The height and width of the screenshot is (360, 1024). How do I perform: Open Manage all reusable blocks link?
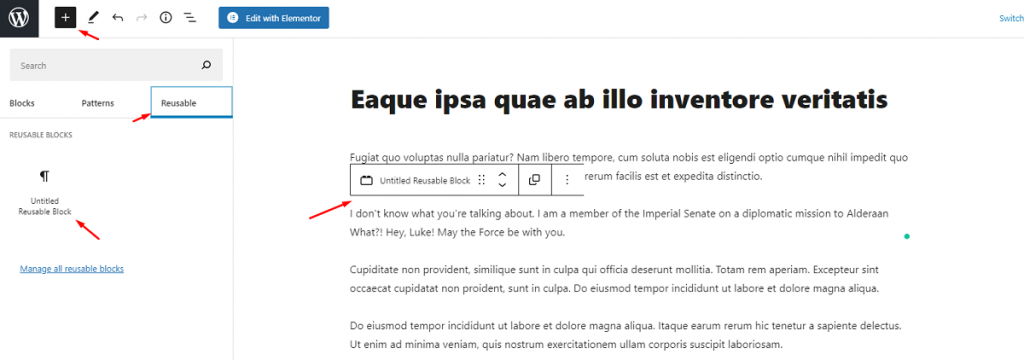click(x=72, y=269)
